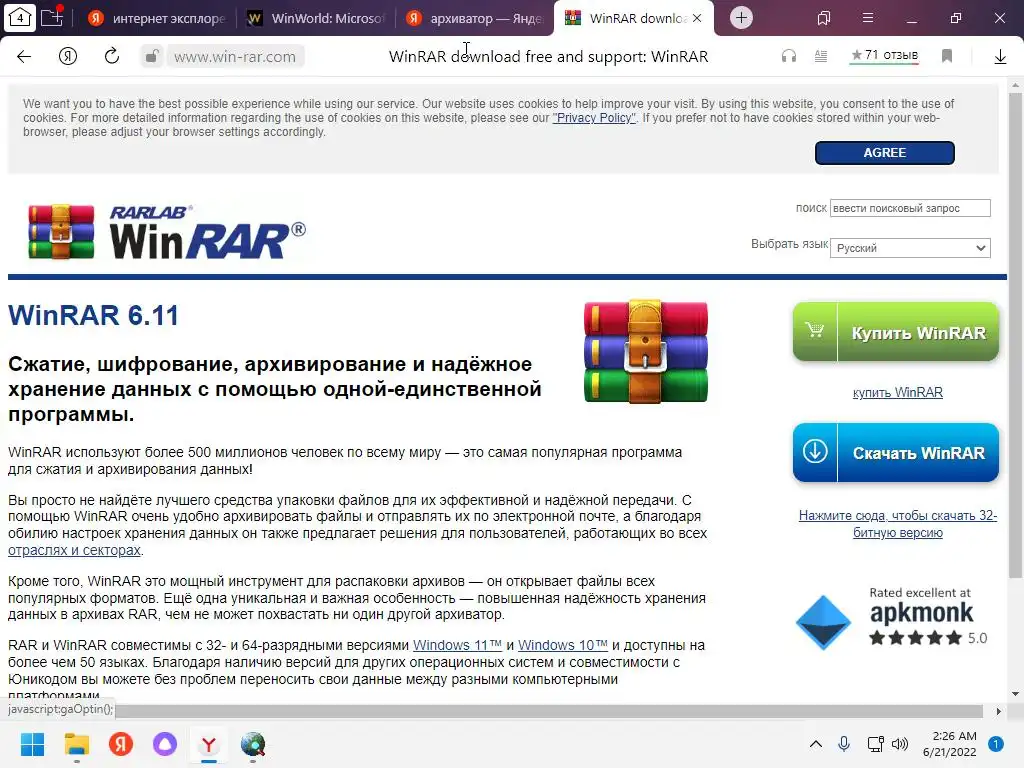Open the globe taskbar icon

253,744
